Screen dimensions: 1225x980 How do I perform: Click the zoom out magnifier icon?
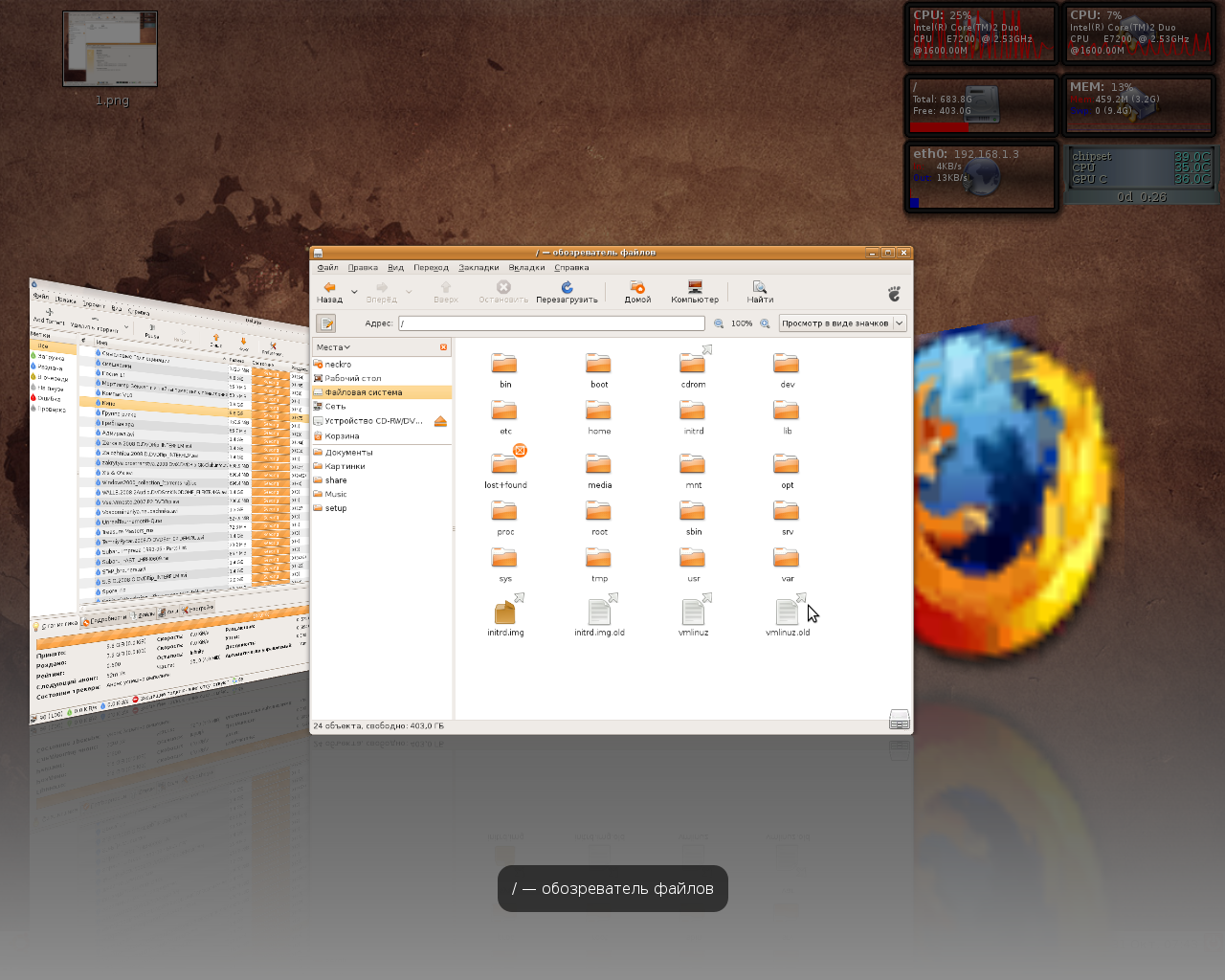(719, 323)
